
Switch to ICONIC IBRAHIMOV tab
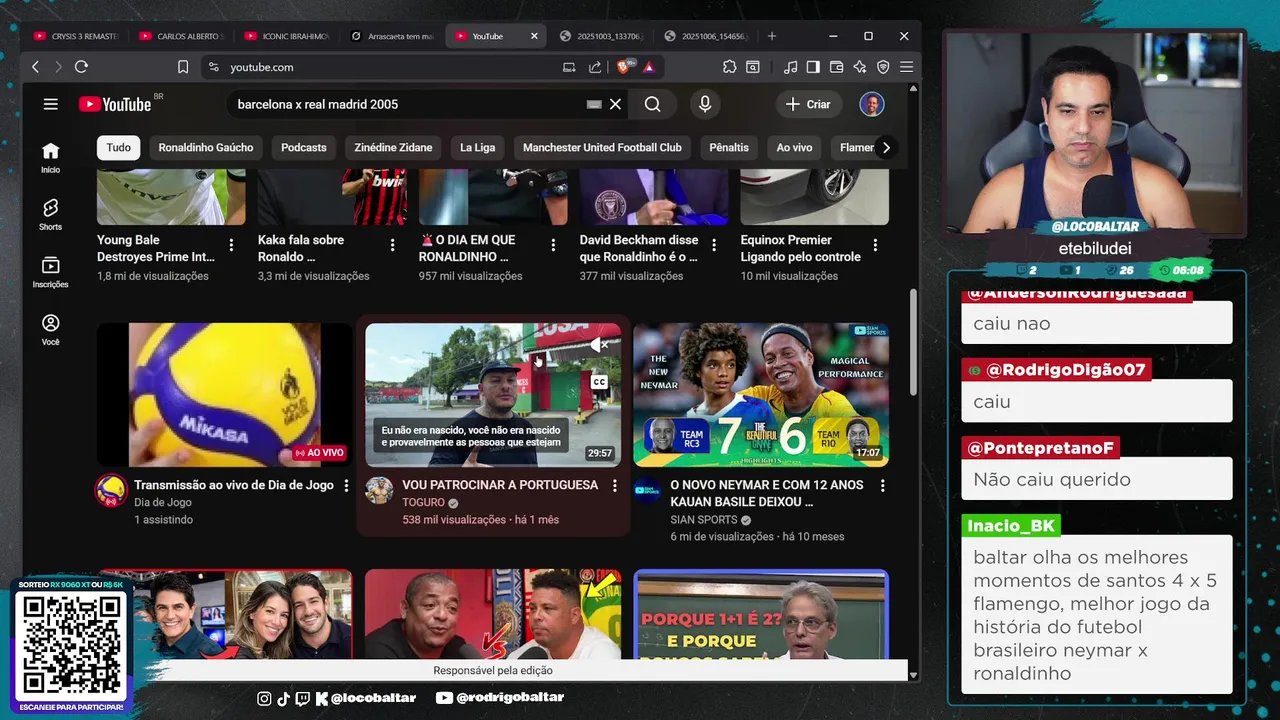(288, 36)
